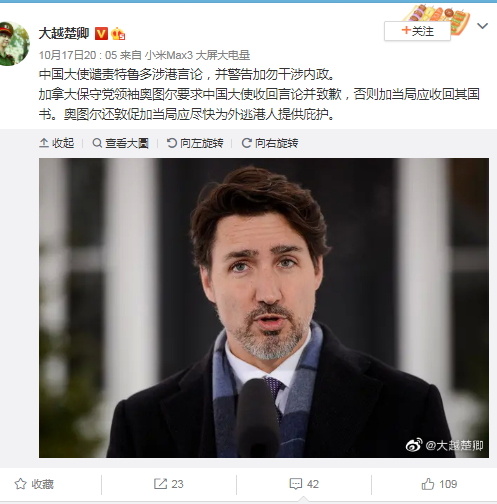Viewport: 497px width, 504px height.
Task: Click the upward arrow icon beside 收起
Action: click(44, 143)
